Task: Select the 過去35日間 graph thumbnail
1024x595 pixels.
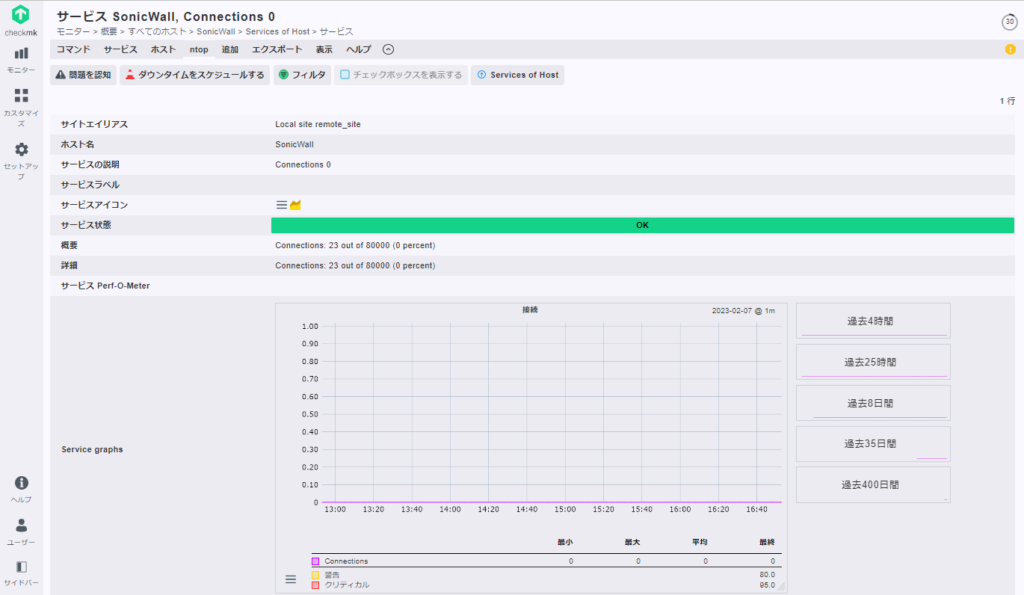Action: [x=873, y=444]
